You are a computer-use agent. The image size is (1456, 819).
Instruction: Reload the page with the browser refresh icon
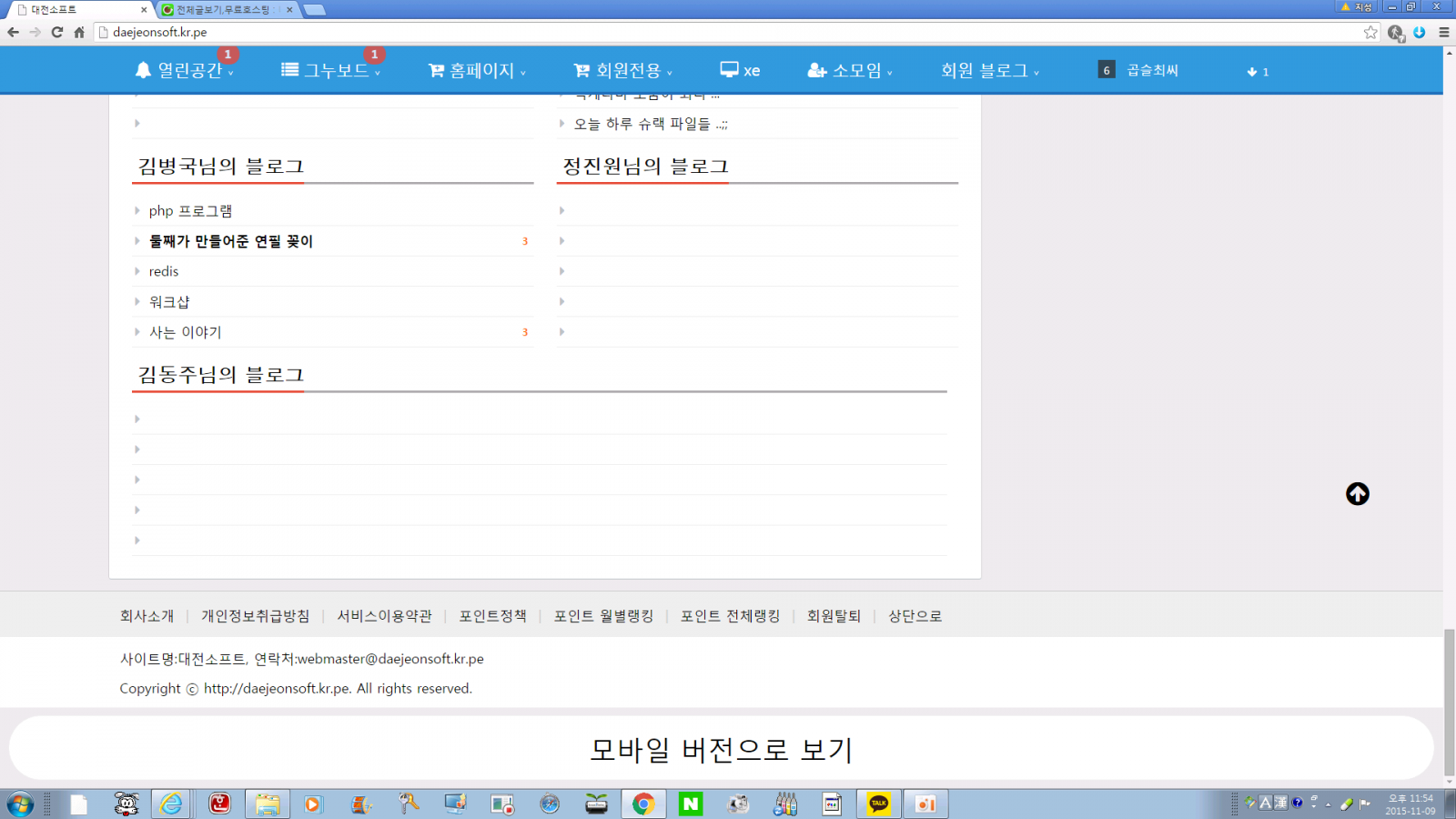click(x=56, y=32)
